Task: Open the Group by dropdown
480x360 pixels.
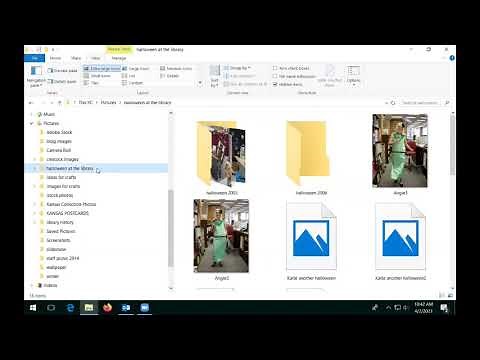Action: pos(237,68)
